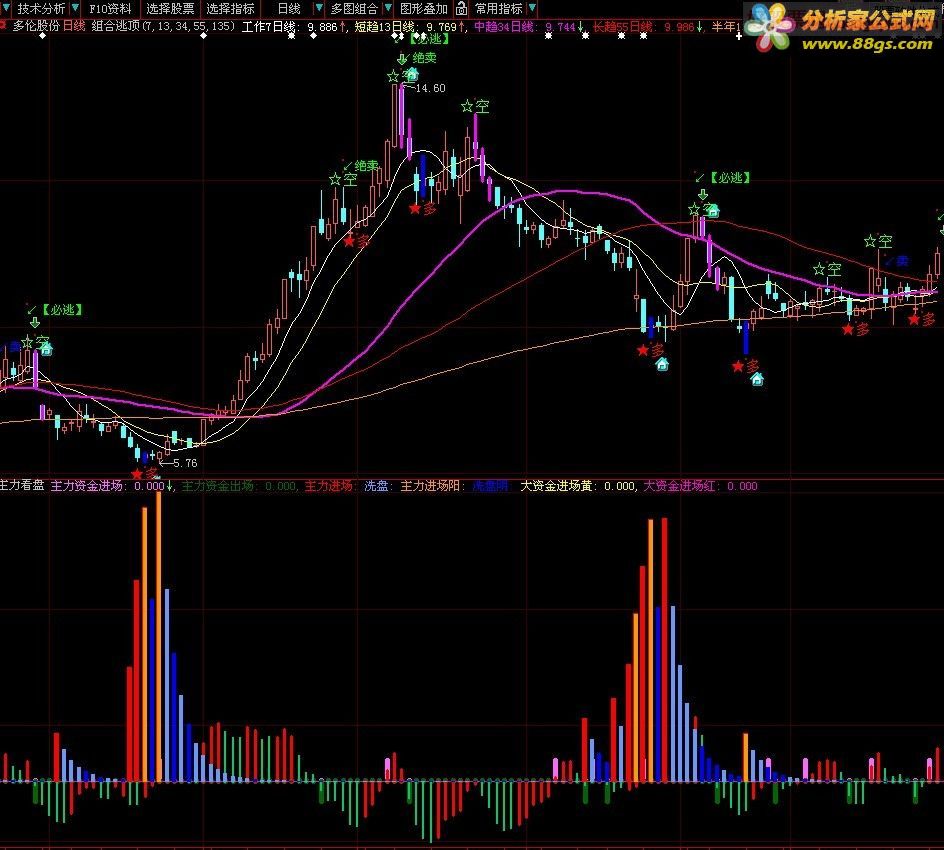Click the 大资金进场黄 legend entry
The height and width of the screenshot is (850, 944).
click(x=577, y=486)
